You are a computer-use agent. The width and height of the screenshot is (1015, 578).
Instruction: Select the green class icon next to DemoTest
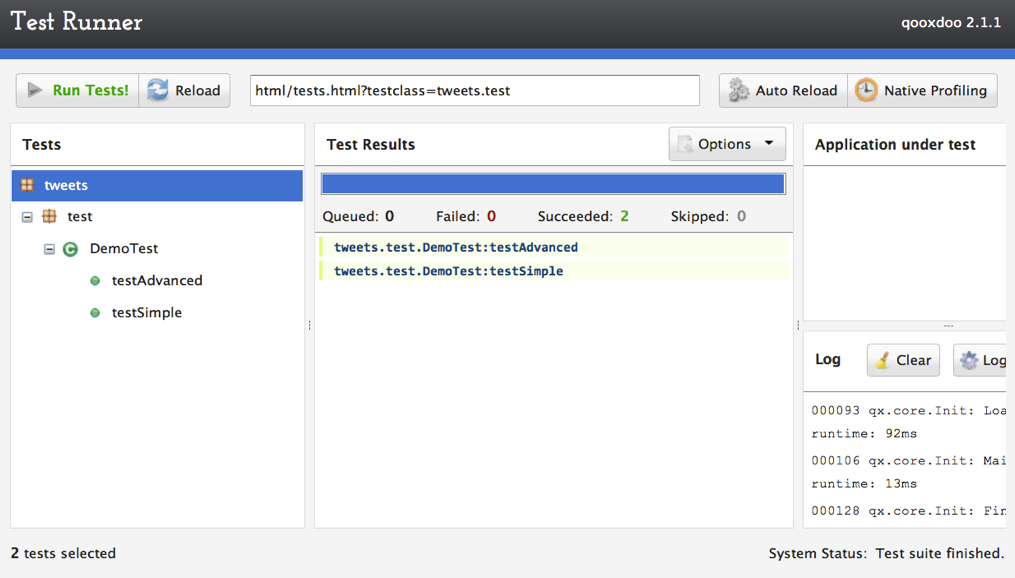click(x=69, y=248)
